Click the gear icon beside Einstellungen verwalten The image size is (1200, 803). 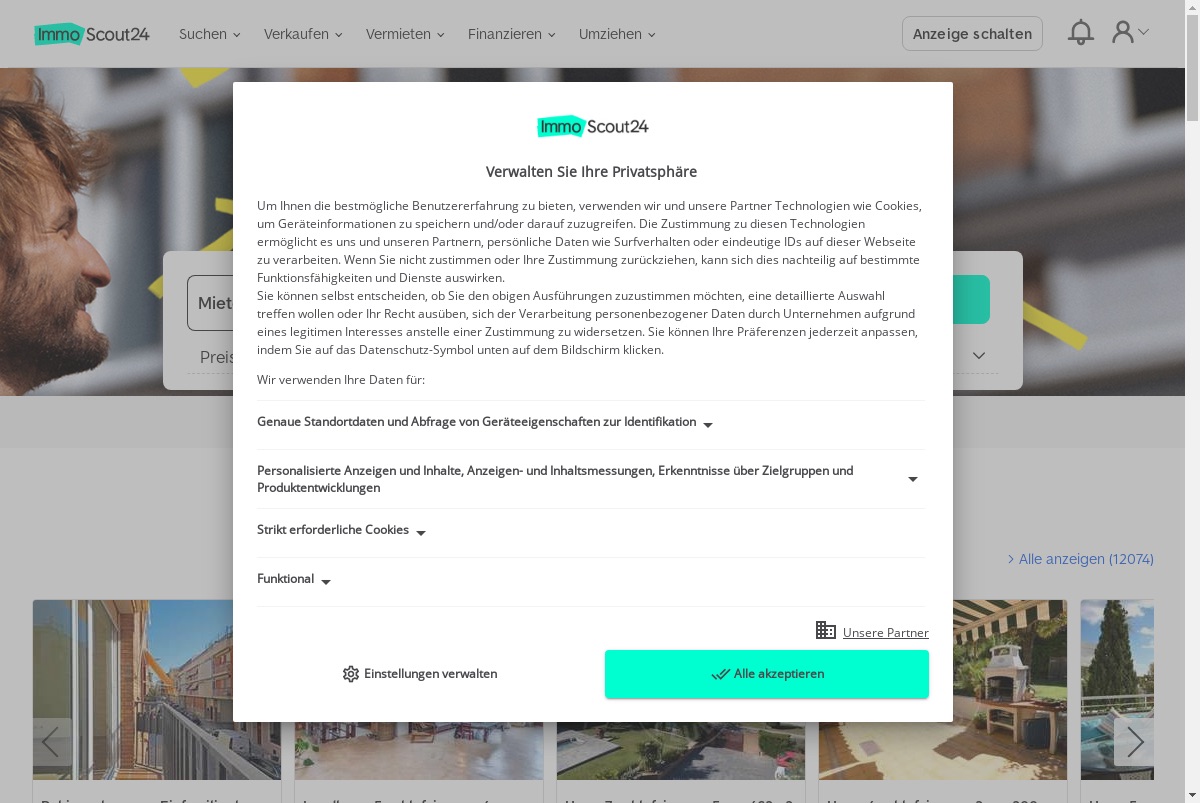(350, 674)
